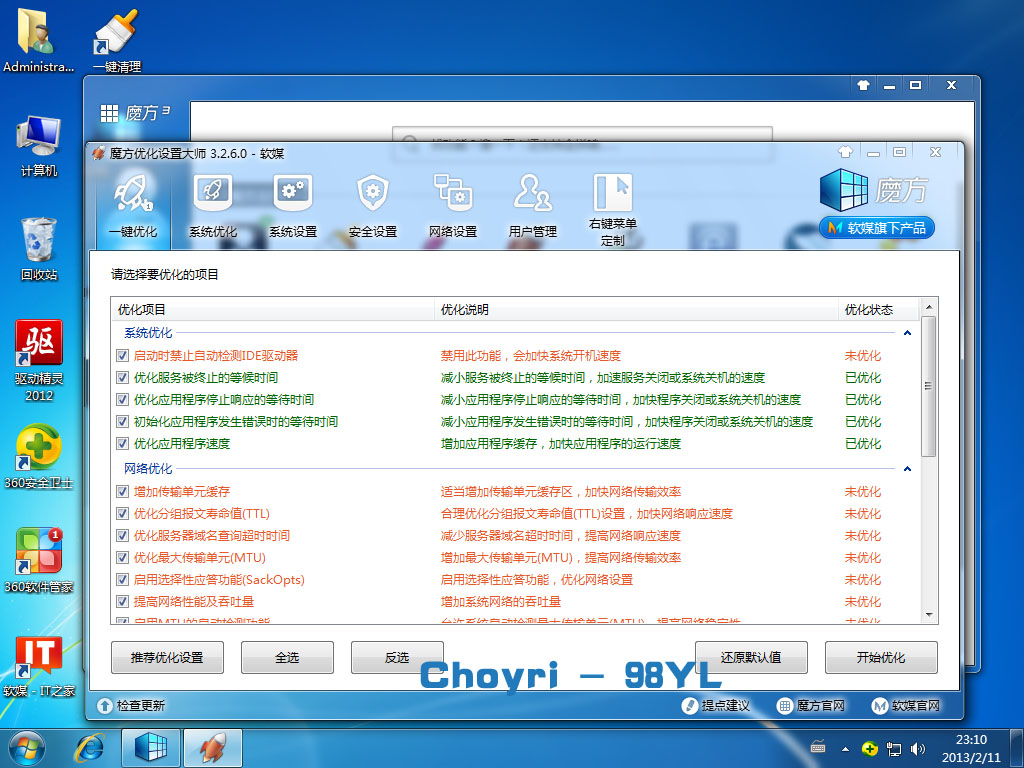
Task: Open the 右键菜单定制 icon
Action: 612,192
